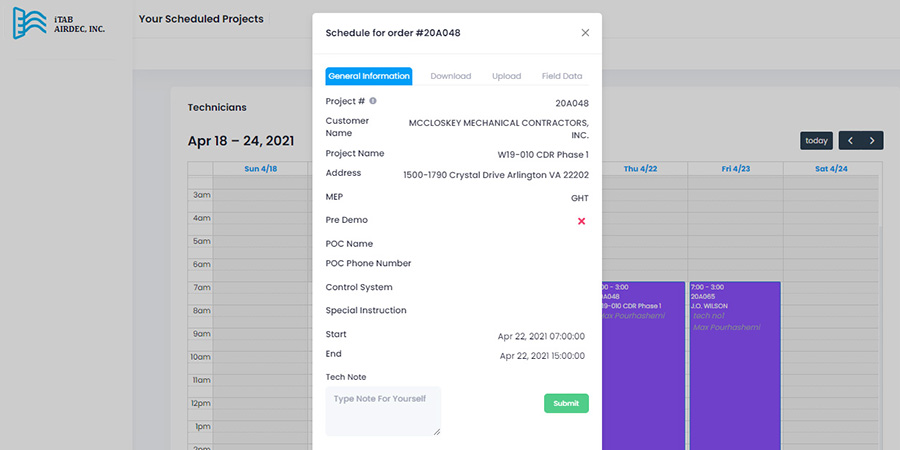Click the red X Pre Demo indicator
The width and height of the screenshot is (900, 450).
pyautogui.click(x=581, y=221)
